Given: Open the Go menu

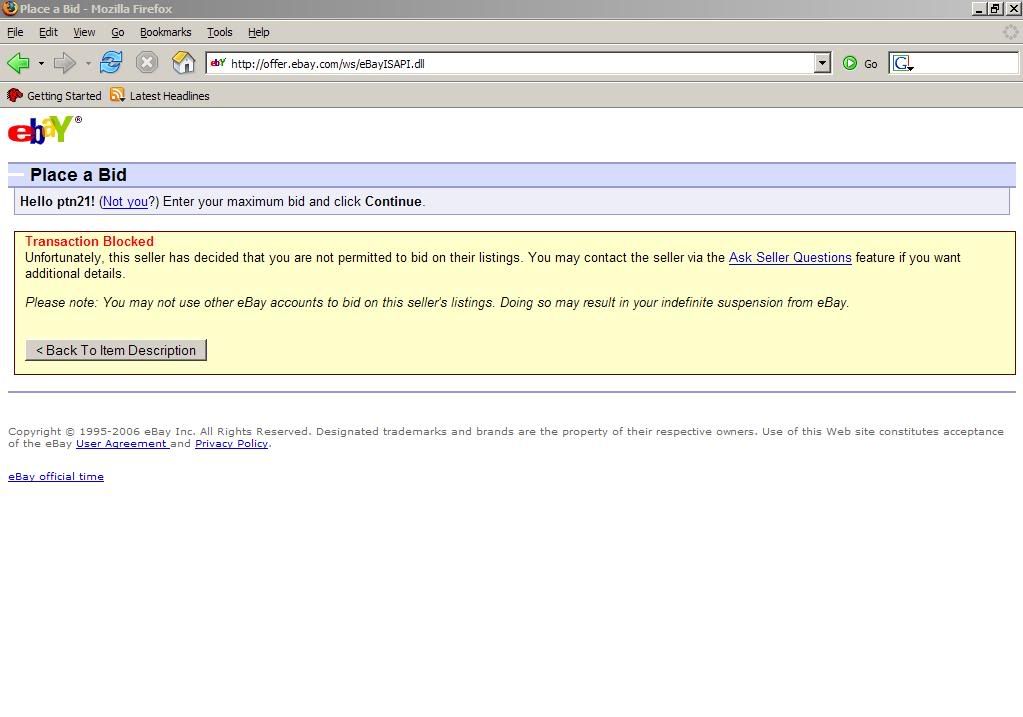Looking at the screenshot, I should [x=117, y=32].
